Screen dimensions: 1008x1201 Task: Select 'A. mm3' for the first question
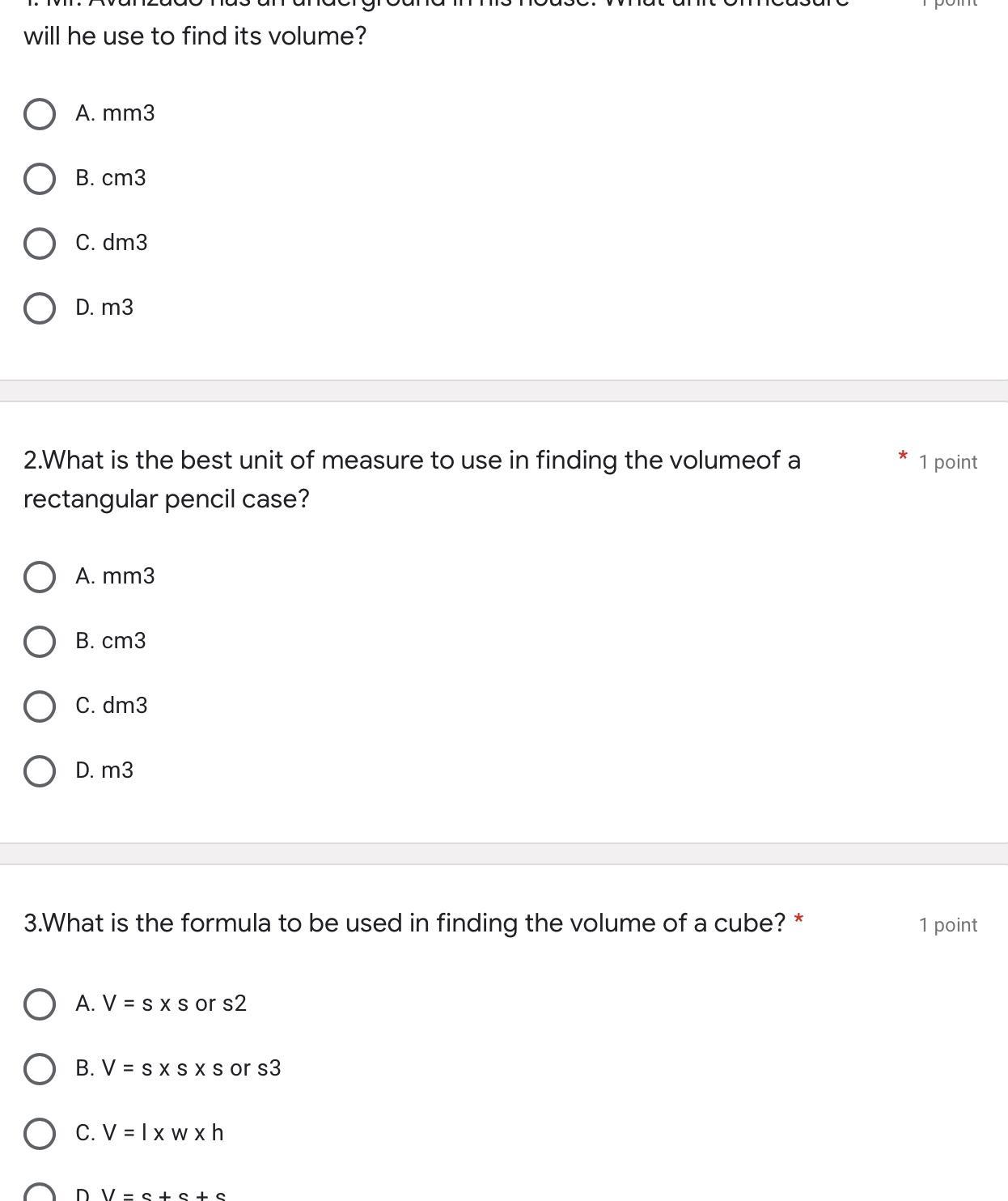click(40, 114)
